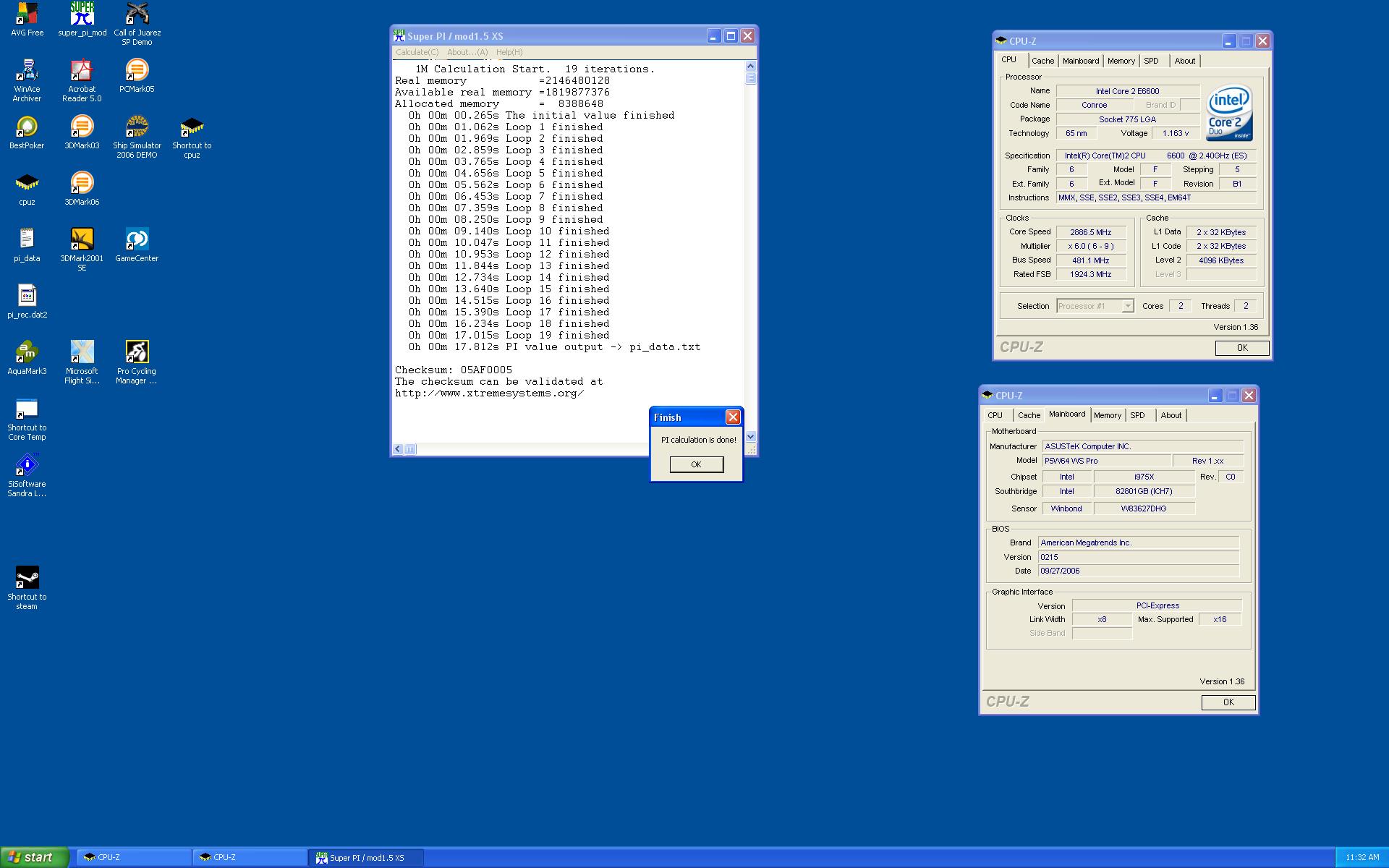Viewport: 1389px width, 868px height.
Task: Minimize the Super PI window
Action: tap(714, 36)
